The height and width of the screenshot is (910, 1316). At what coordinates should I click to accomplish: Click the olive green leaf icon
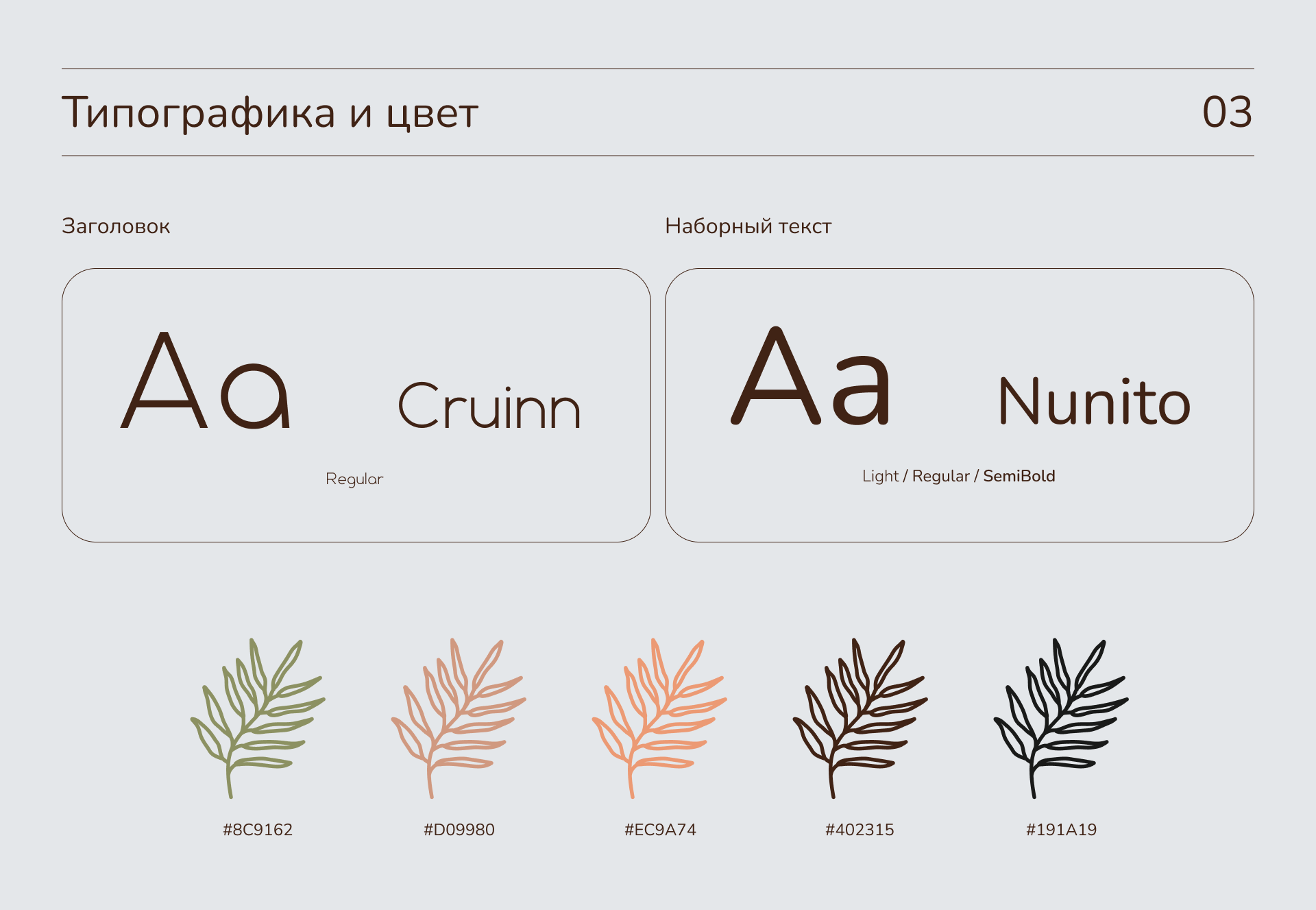(x=256, y=717)
